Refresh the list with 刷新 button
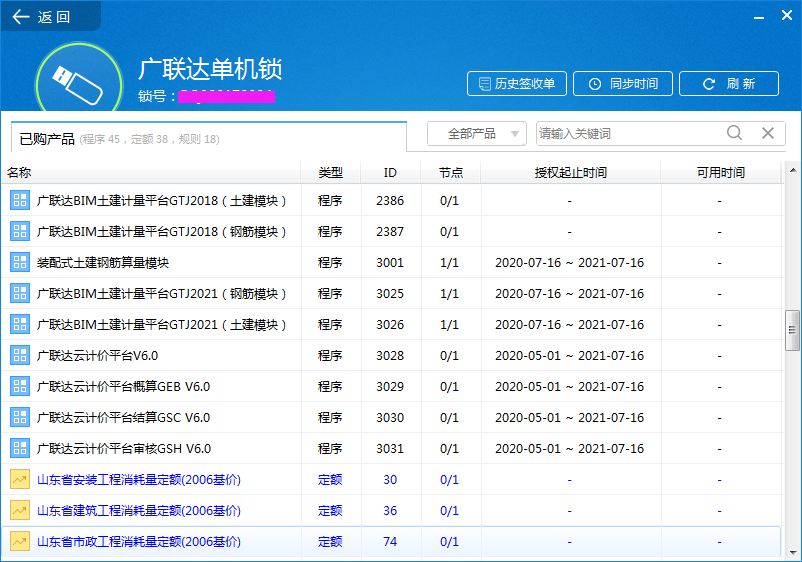The image size is (802, 562). (x=729, y=83)
